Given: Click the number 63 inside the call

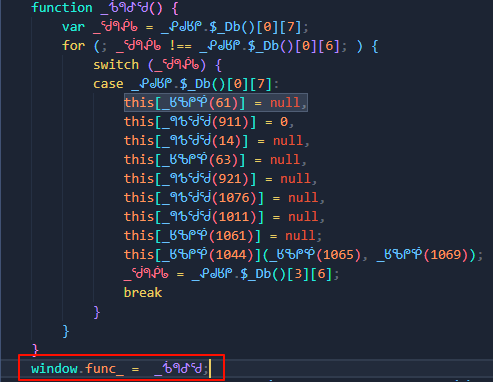Looking at the screenshot, I should pyautogui.click(x=223, y=160).
